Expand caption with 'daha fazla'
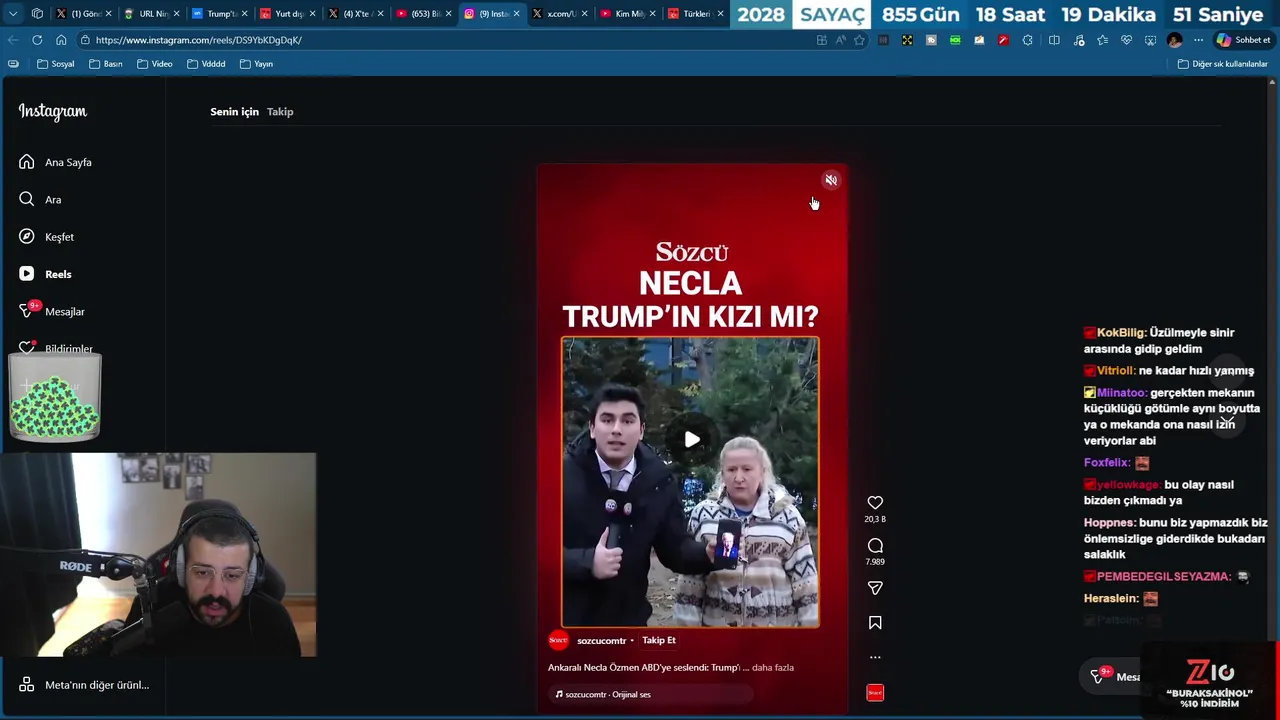1280x720 pixels. (772, 667)
